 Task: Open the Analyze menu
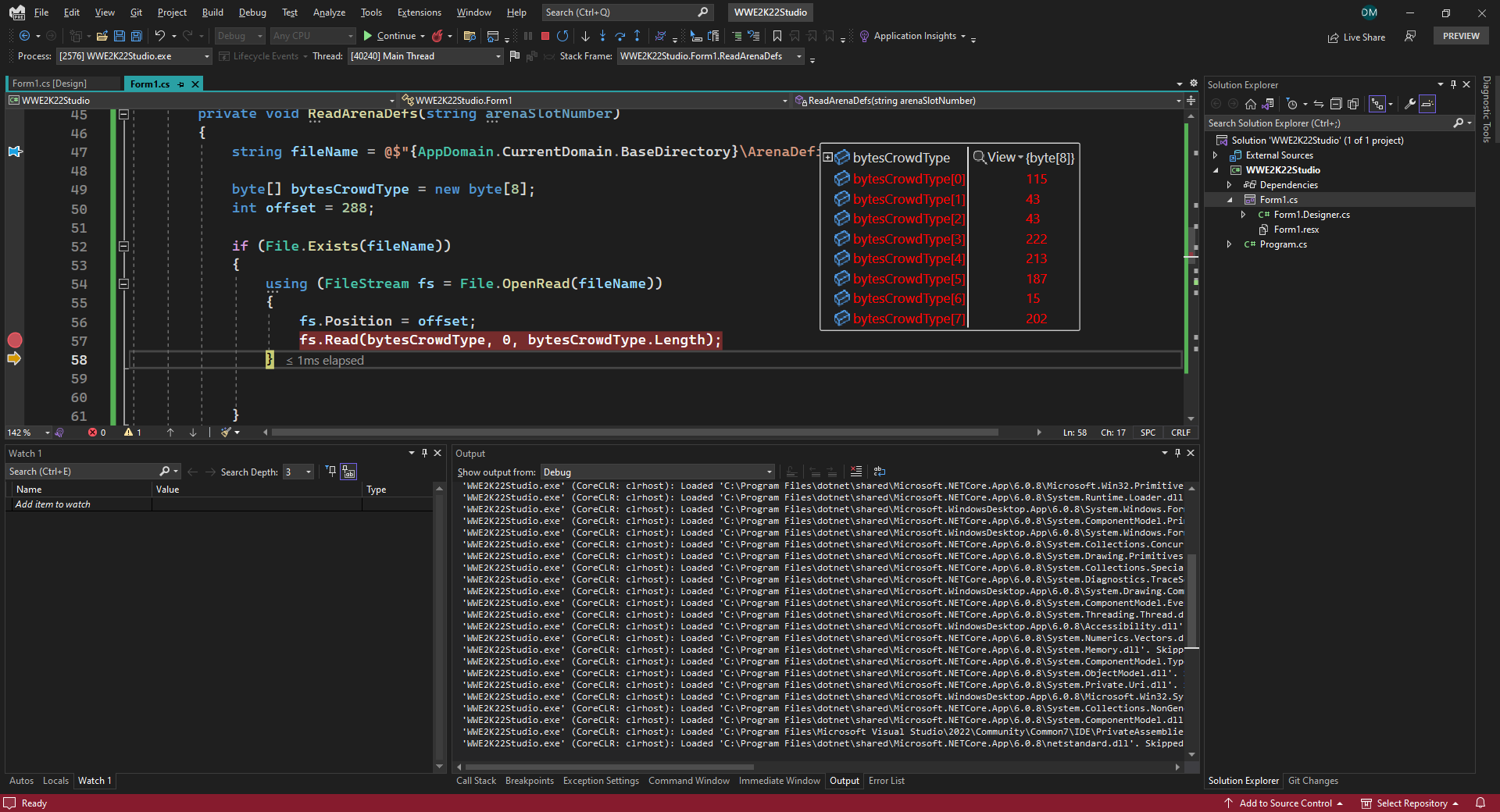tap(329, 12)
